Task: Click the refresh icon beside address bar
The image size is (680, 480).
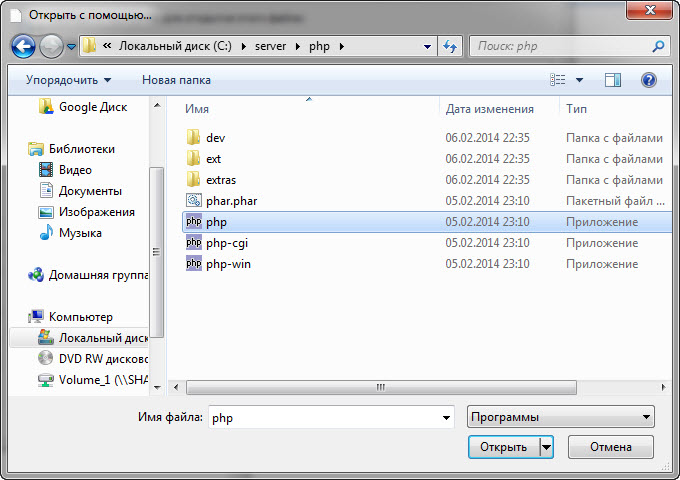Action: pos(450,46)
